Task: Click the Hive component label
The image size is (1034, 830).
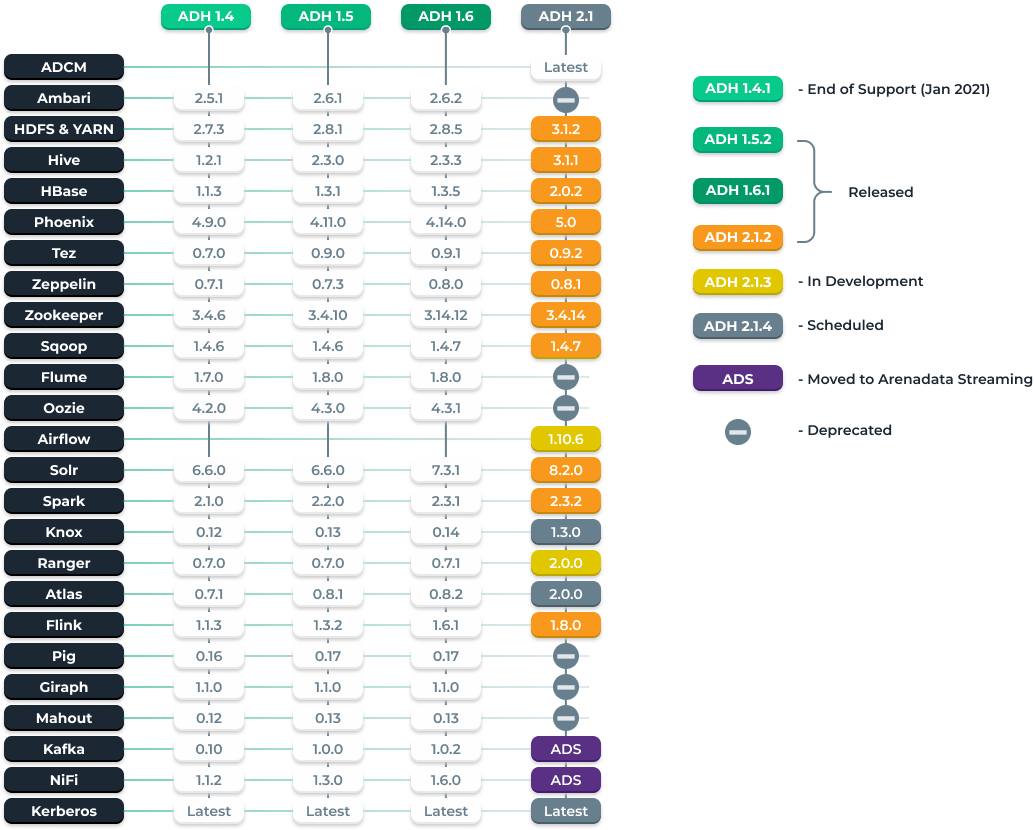Action: [64, 160]
